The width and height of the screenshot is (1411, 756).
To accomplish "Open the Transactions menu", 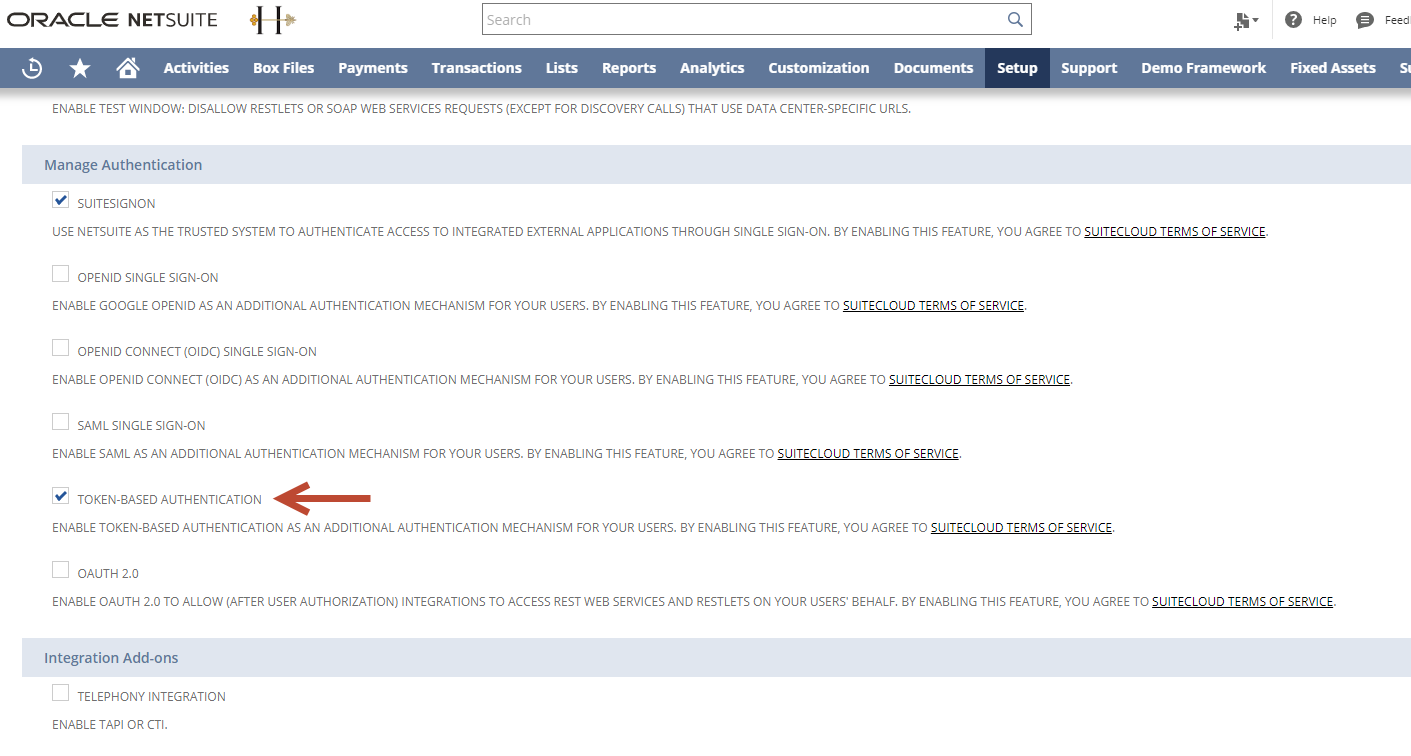I will tap(477, 68).
